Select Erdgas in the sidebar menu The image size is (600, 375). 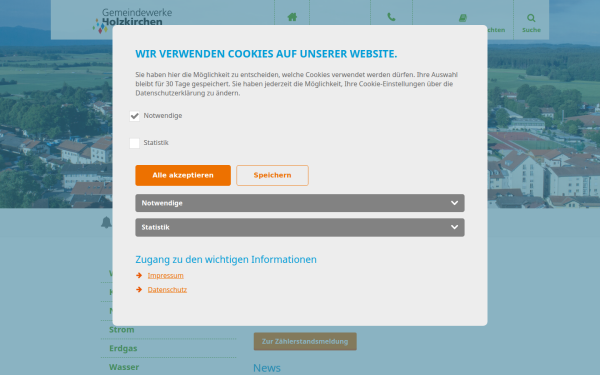[x=123, y=348]
